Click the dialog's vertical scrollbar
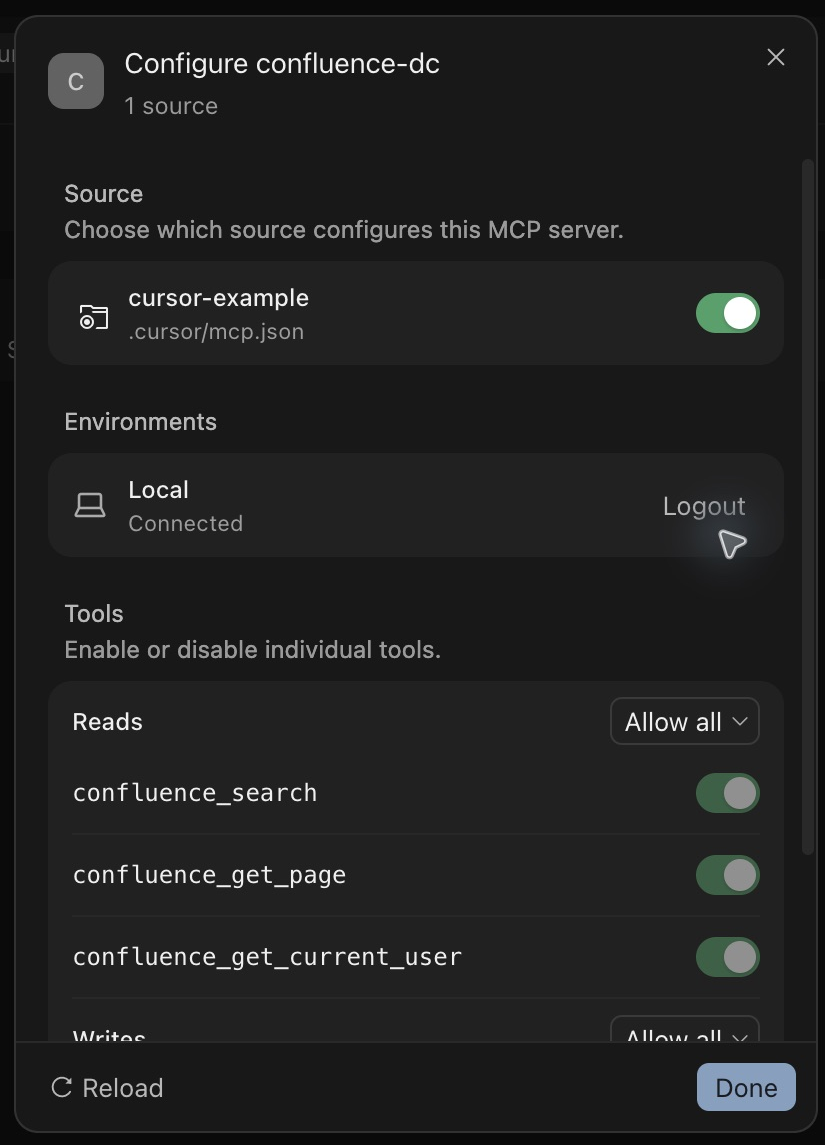The image size is (825, 1145). pos(807,506)
